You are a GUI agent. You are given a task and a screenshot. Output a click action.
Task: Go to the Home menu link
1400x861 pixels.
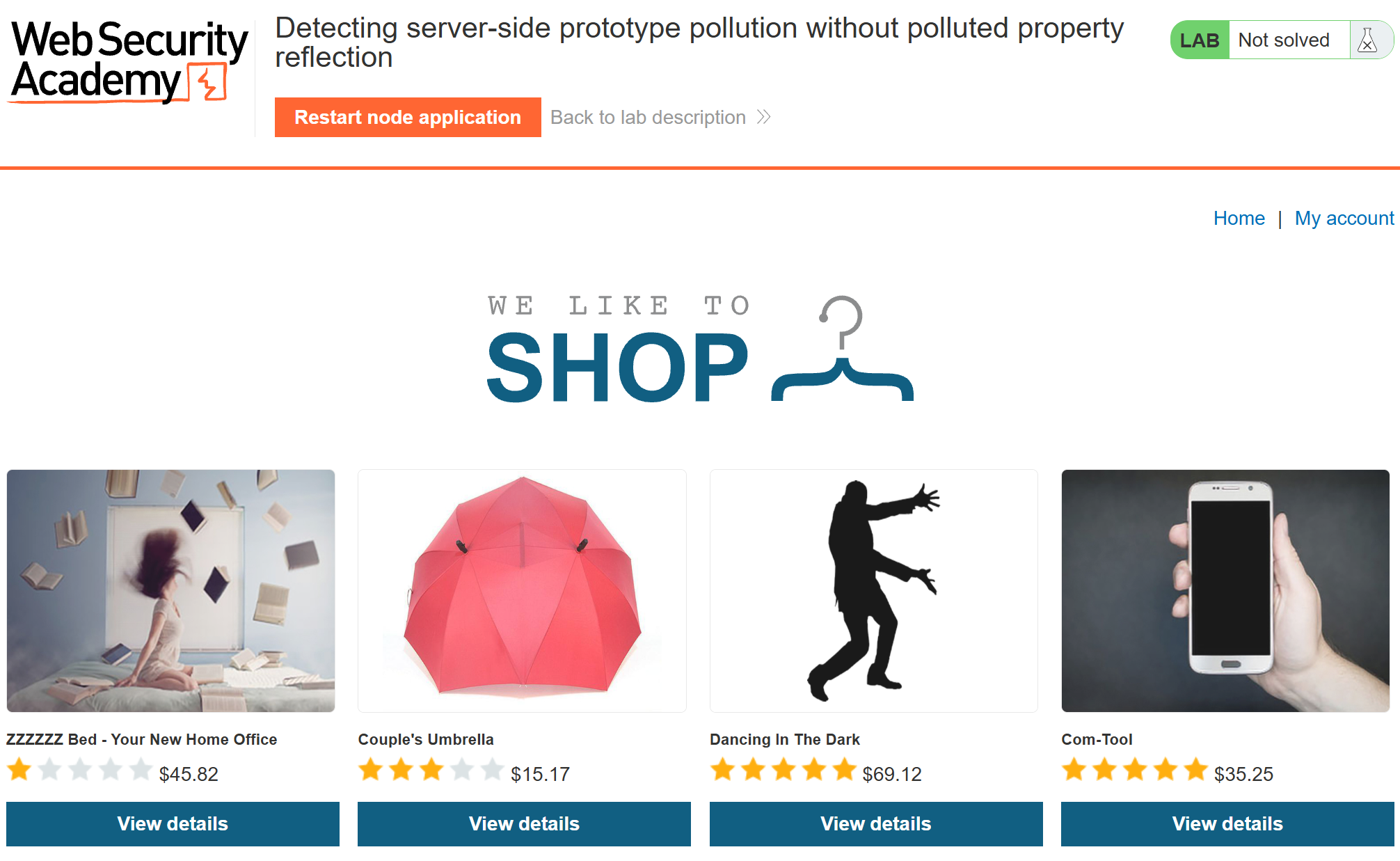coord(1239,219)
